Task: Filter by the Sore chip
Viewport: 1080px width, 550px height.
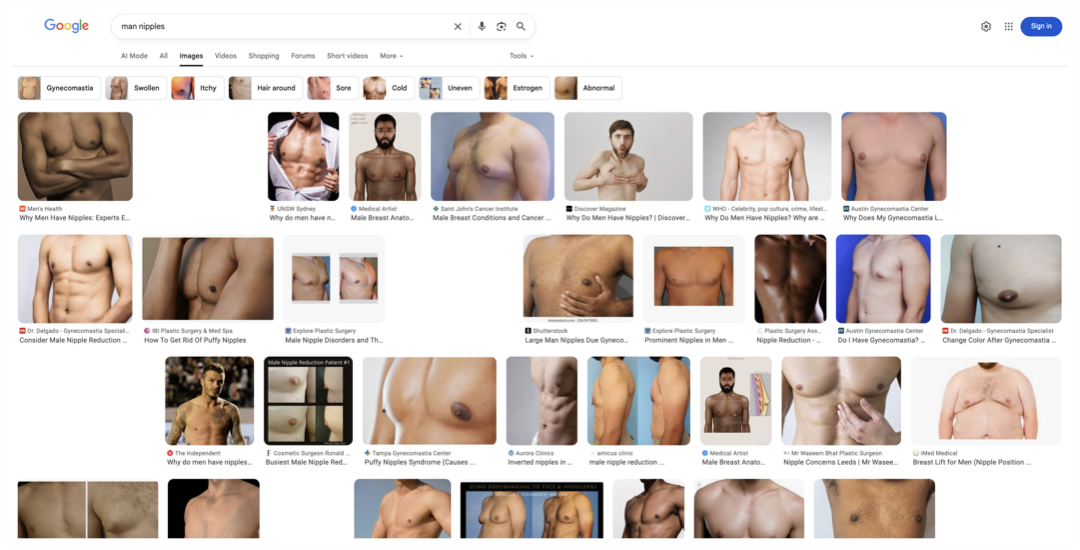Action: (333, 88)
